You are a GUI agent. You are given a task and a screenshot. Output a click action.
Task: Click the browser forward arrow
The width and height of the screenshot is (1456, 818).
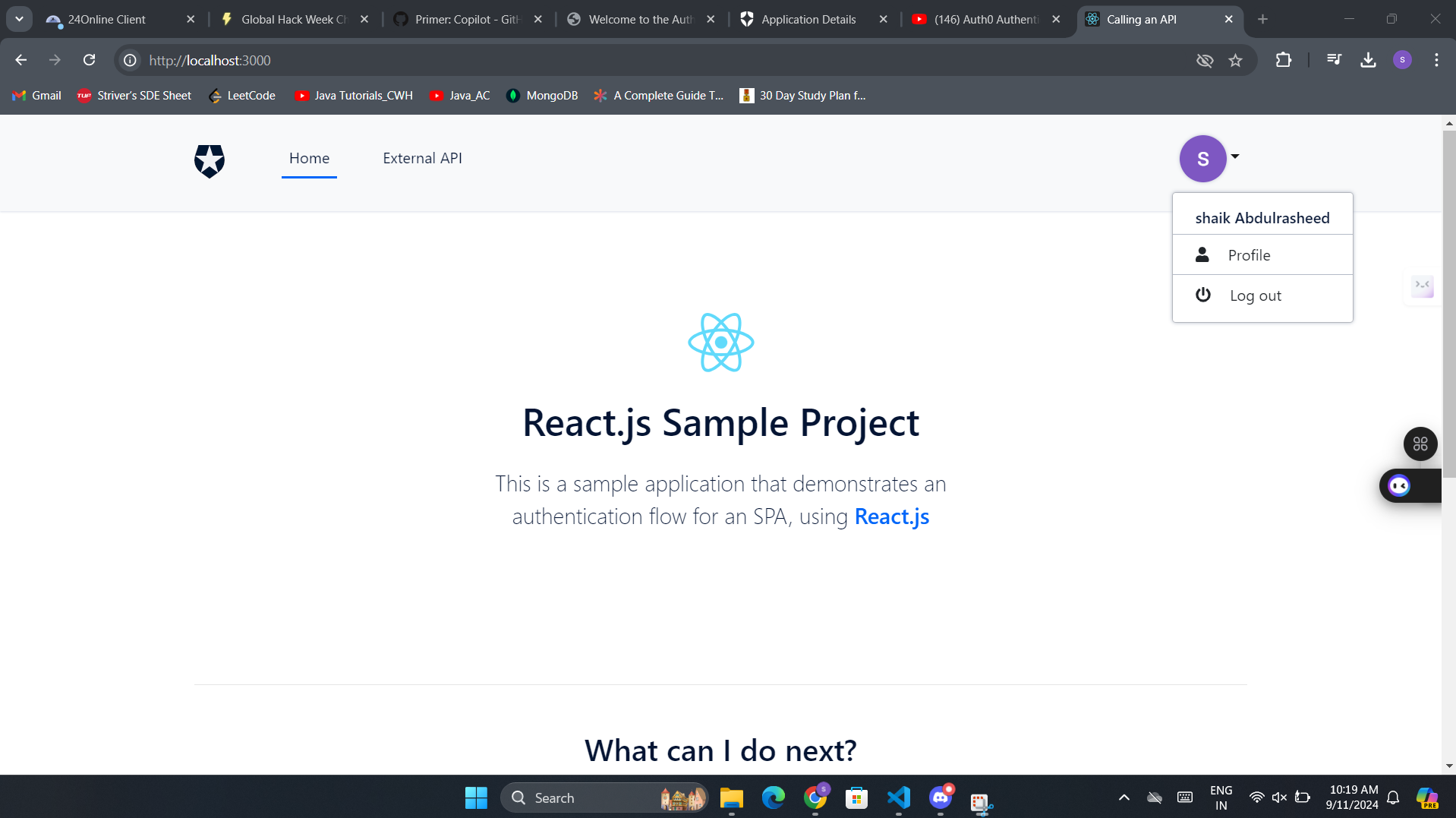click(x=55, y=60)
